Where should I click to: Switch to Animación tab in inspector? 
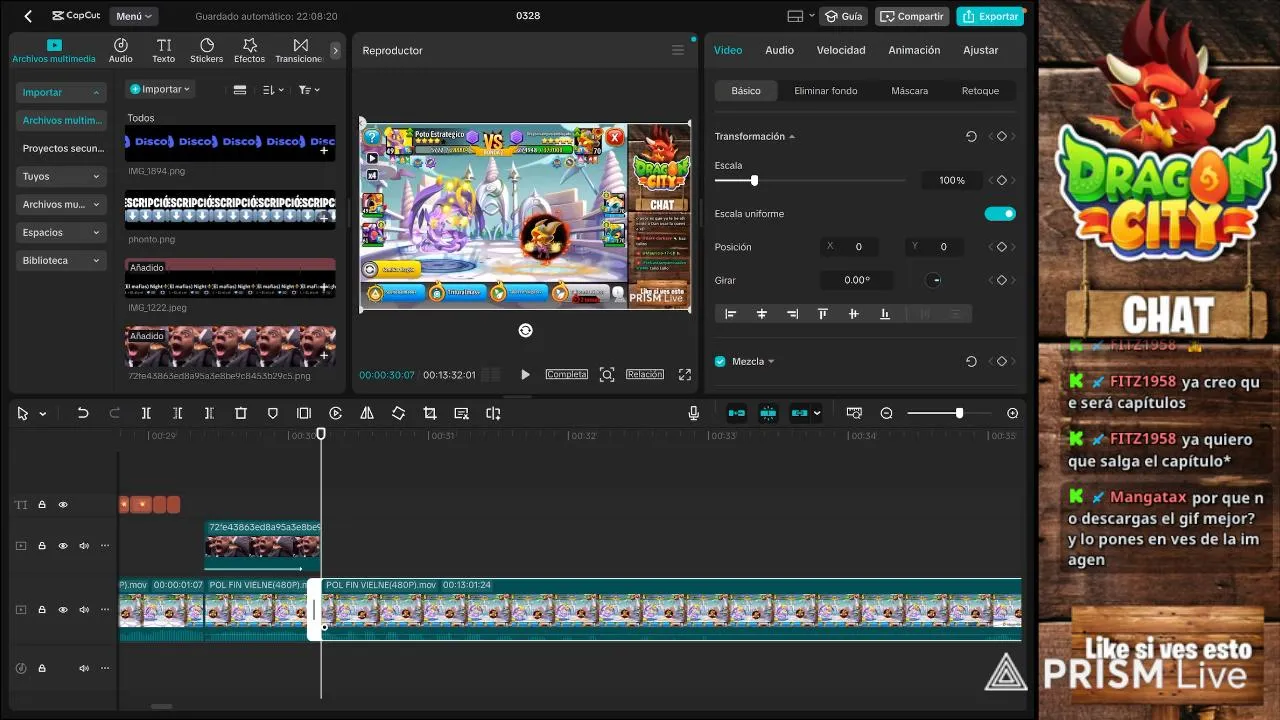click(914, 50)
